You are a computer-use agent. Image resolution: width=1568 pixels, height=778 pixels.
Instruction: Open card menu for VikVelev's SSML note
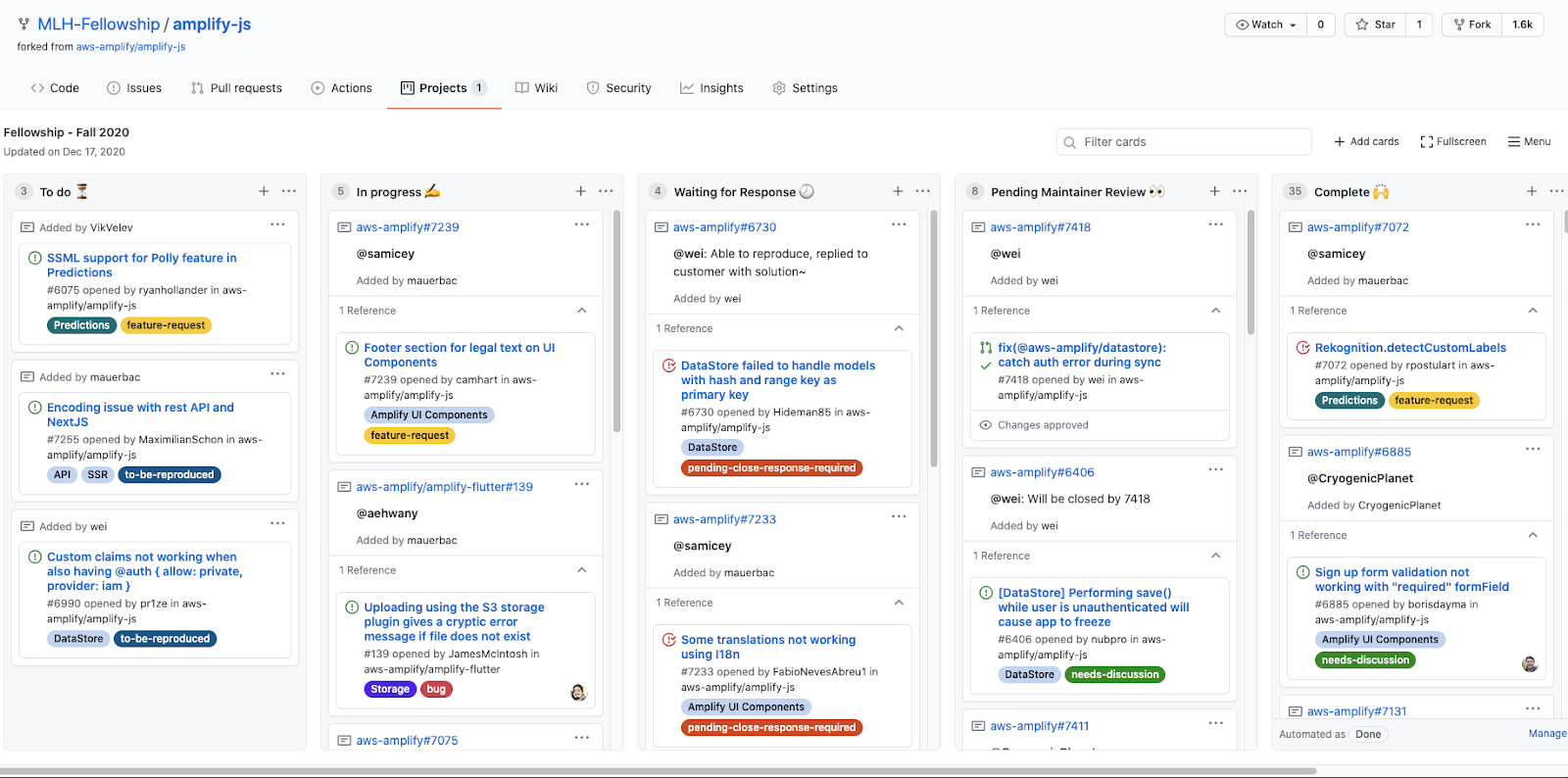coord(278,224)
